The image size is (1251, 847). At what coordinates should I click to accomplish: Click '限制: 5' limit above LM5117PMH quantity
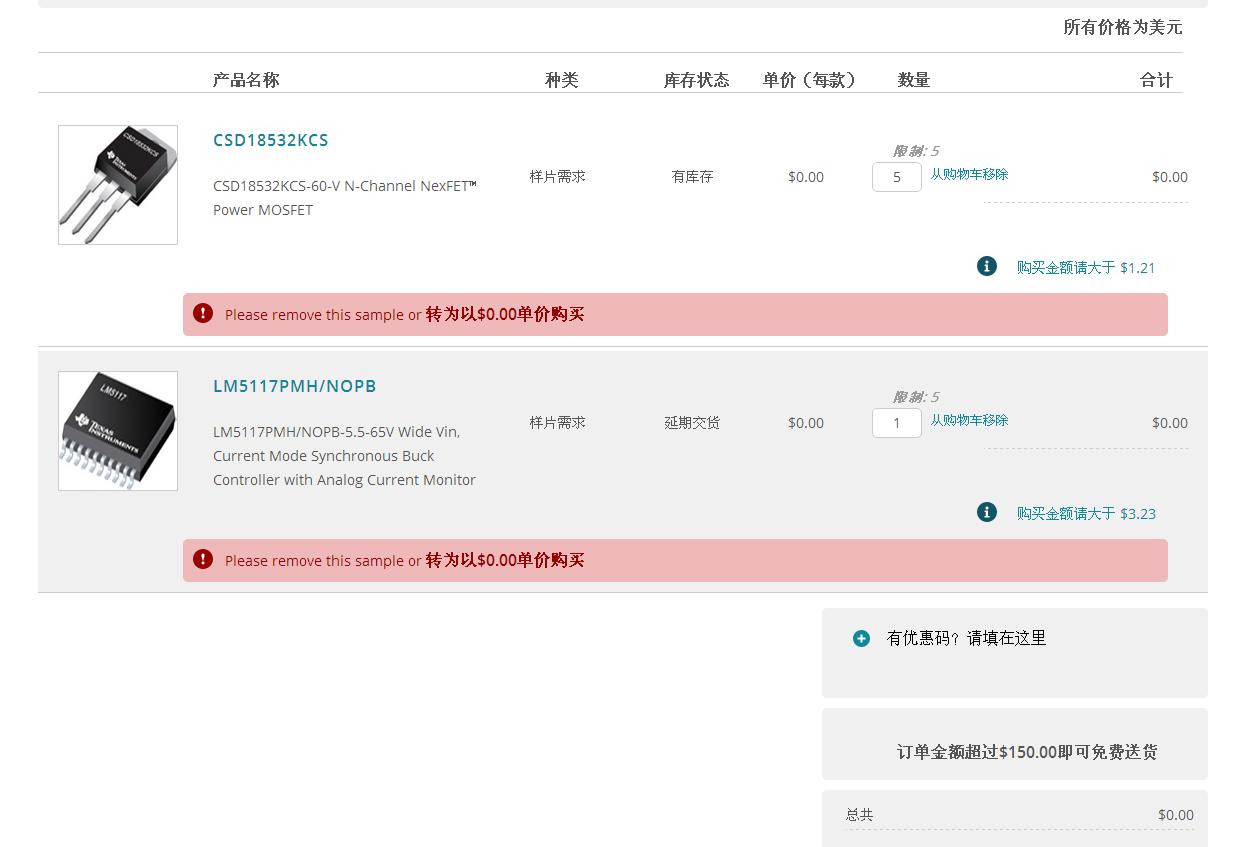(916, 397)
